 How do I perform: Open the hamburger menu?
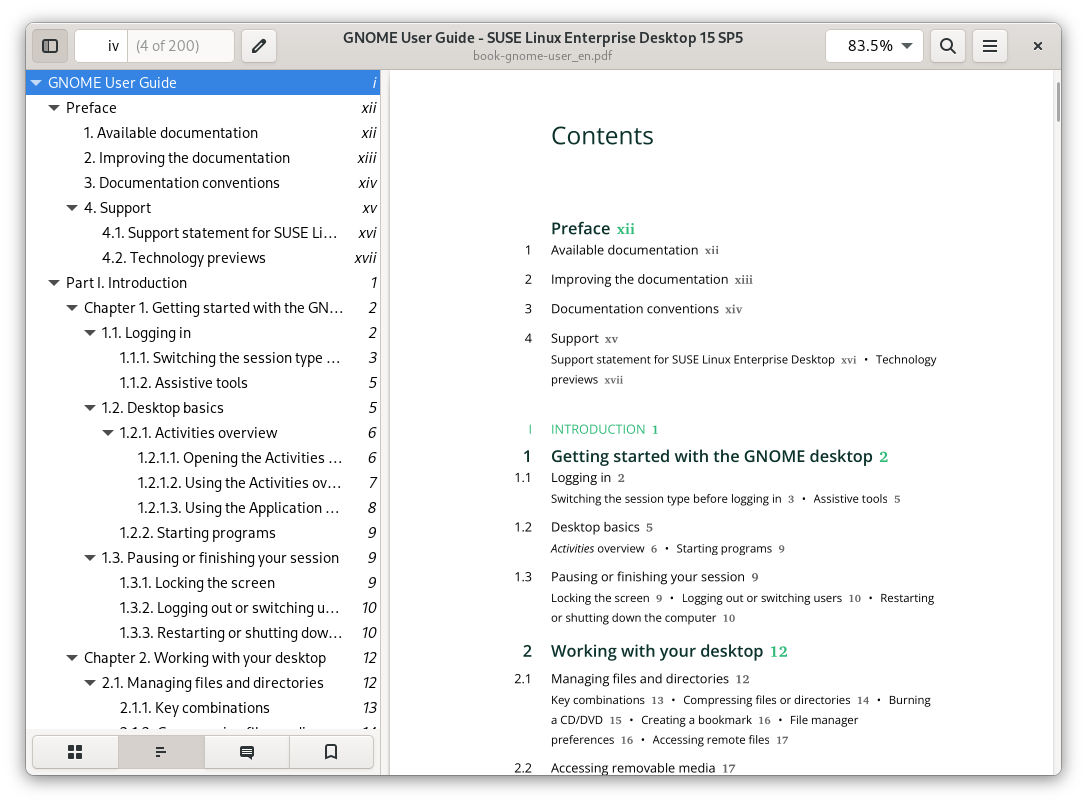click(x=989, y=46)
